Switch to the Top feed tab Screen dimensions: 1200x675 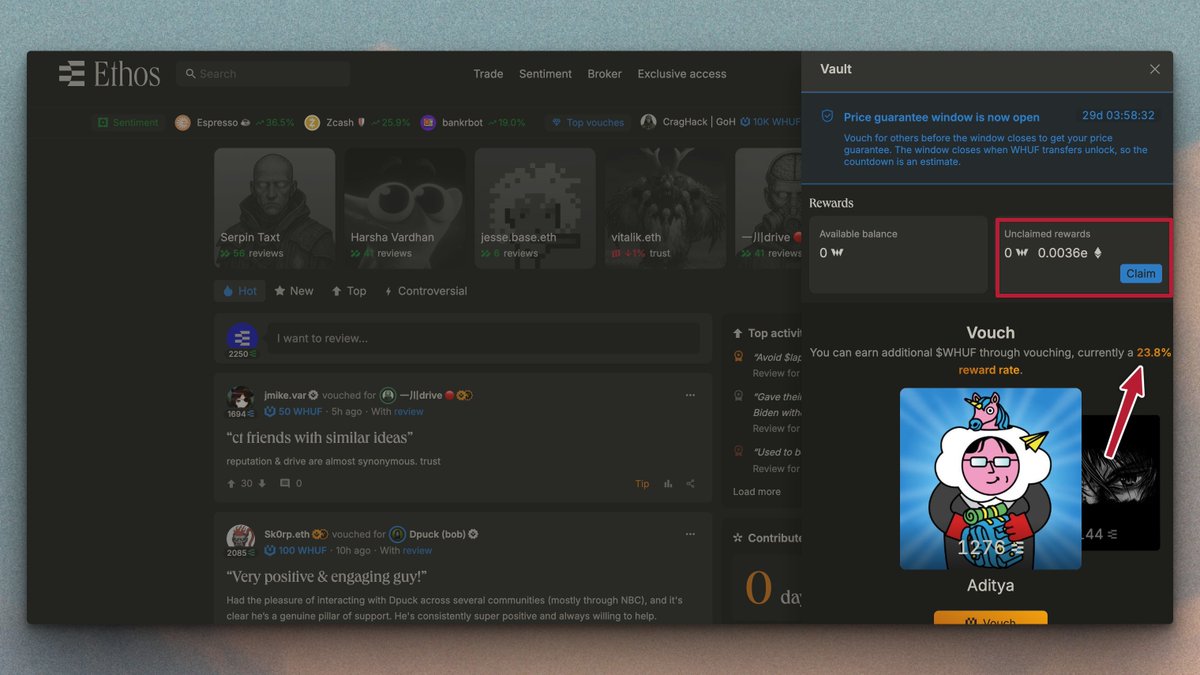[349, 291]
